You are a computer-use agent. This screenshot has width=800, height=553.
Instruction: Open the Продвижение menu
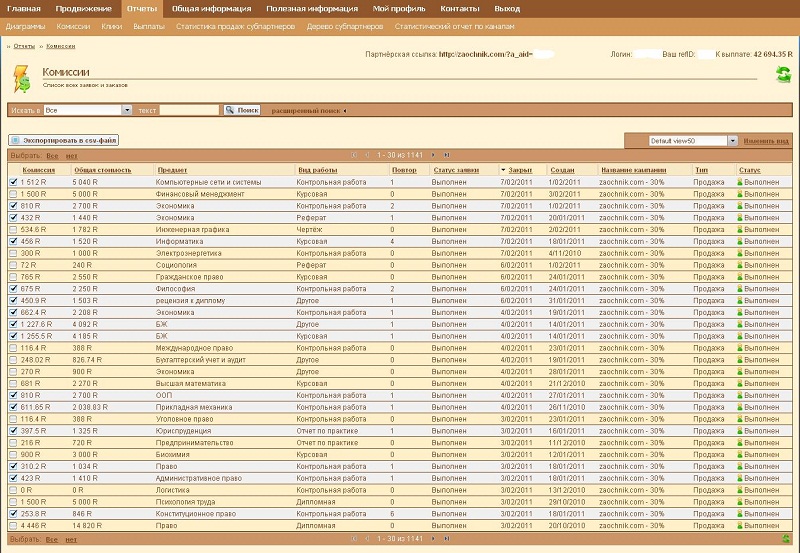point(84,9)
